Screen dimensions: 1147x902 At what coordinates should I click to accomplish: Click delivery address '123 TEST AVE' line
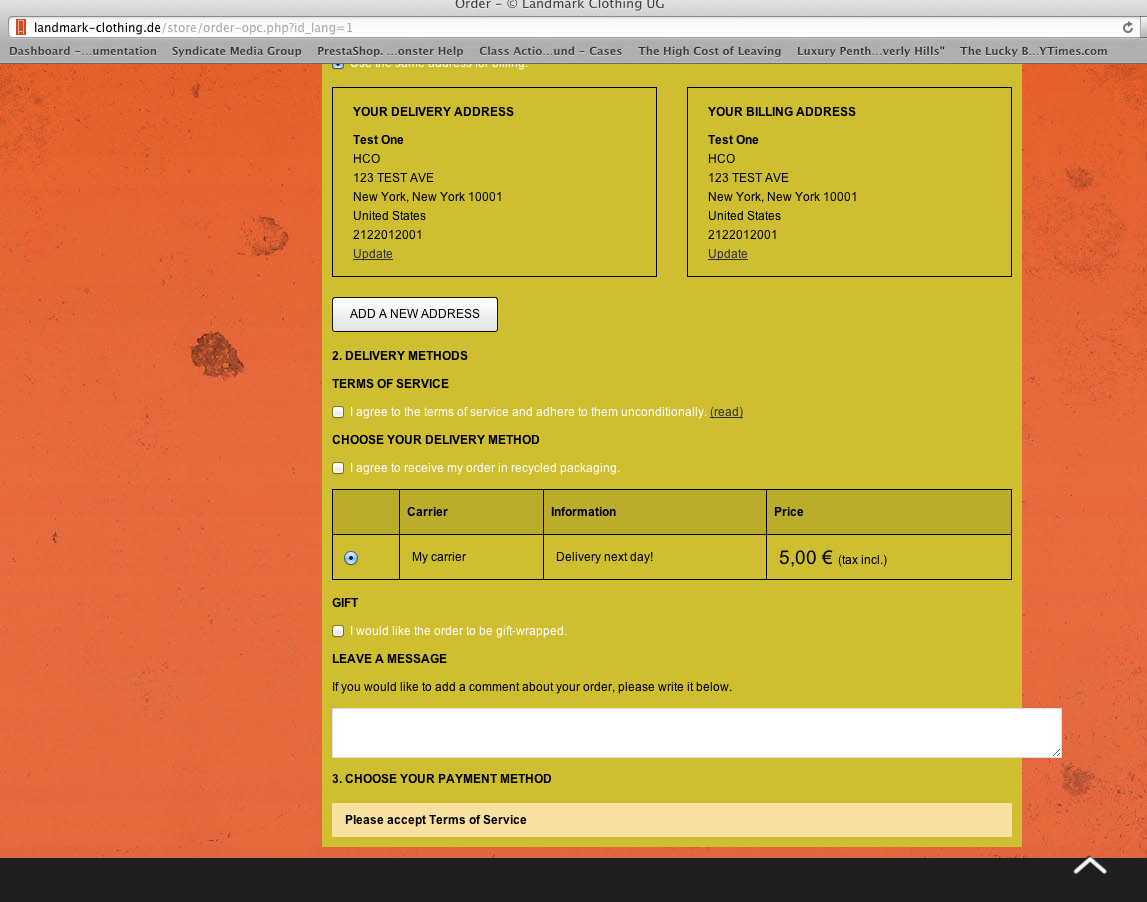(394, 178)
